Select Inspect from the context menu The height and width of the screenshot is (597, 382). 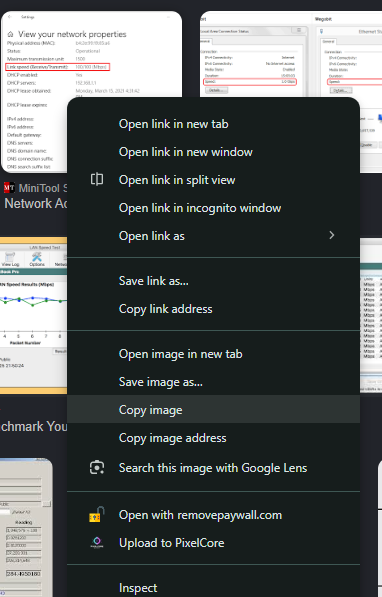(213, 587)
